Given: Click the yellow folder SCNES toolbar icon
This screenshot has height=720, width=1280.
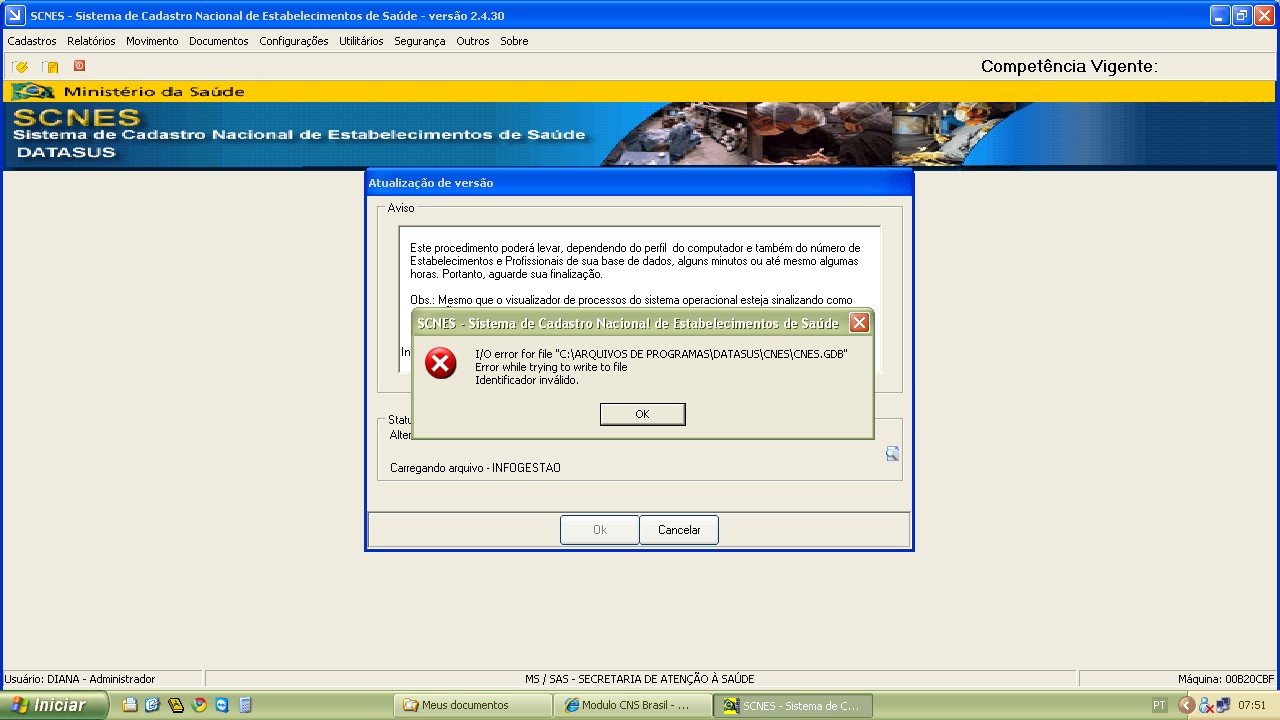Looking at the screenshot, I should pos(50,67).
